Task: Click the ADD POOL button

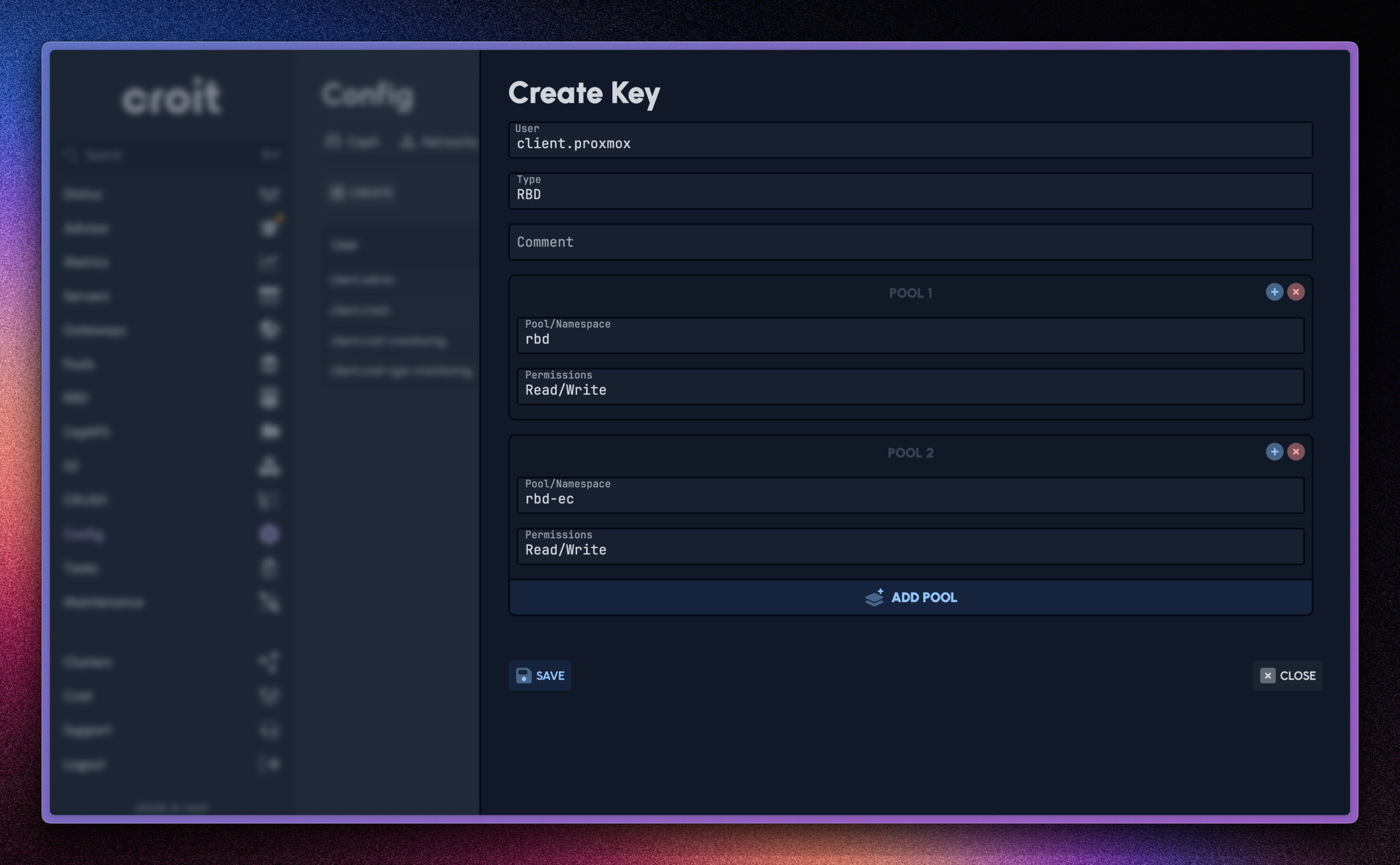Action: (x=910, y=597)
